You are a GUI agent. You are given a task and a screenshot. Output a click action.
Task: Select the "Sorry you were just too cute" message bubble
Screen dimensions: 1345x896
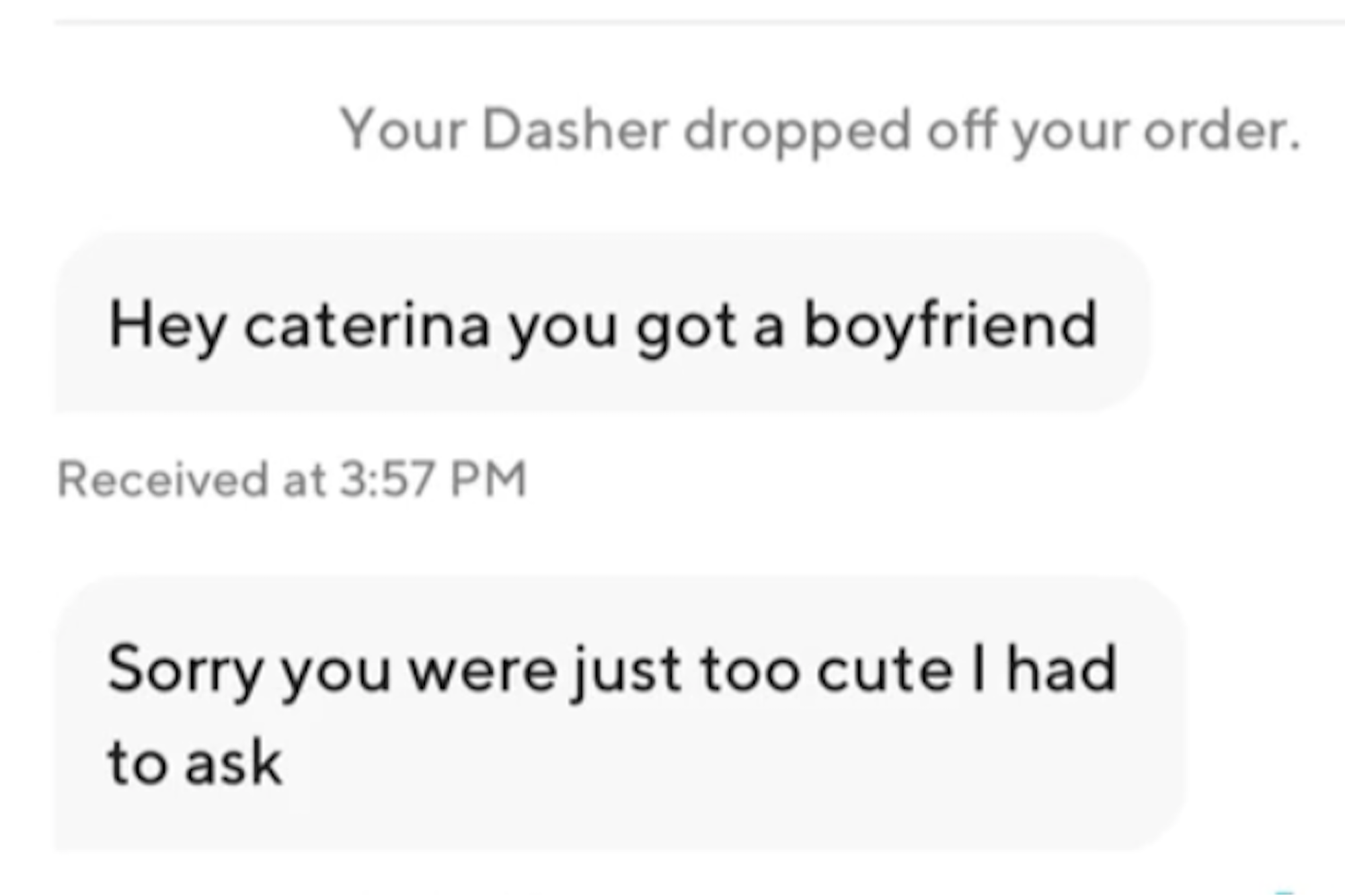pyautogui.click(x=619, y=712)
